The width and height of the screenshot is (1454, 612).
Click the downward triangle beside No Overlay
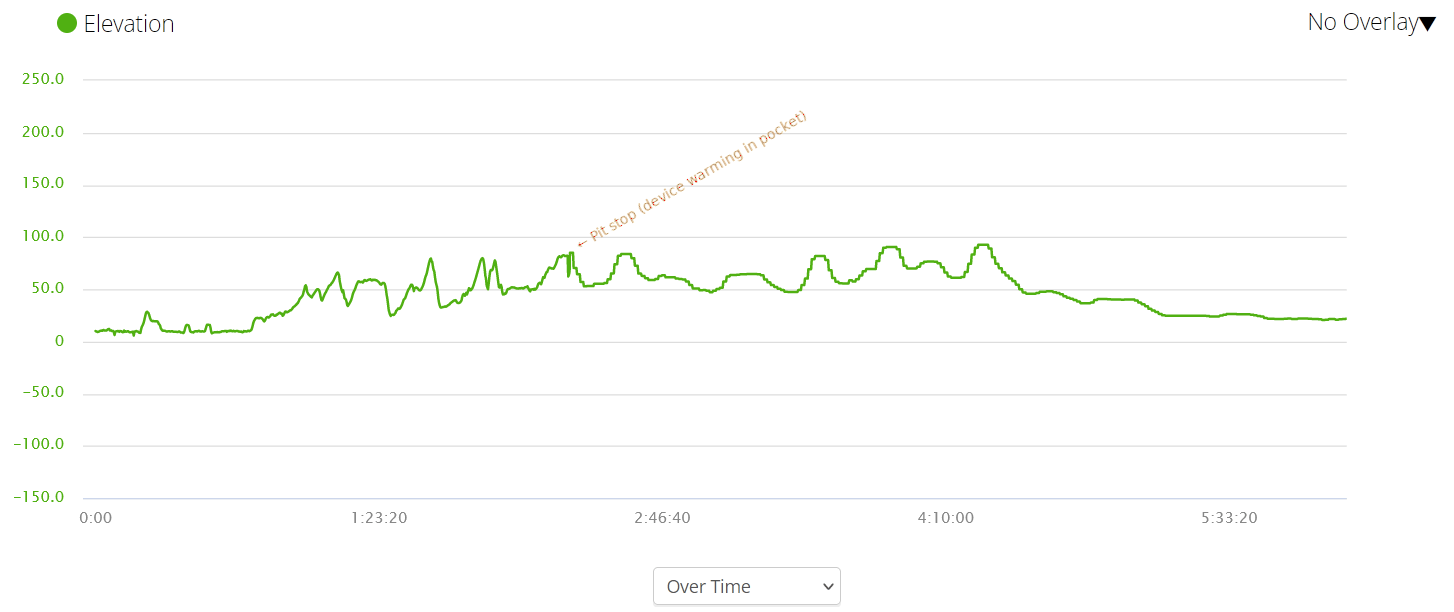tap(1430, 22)
